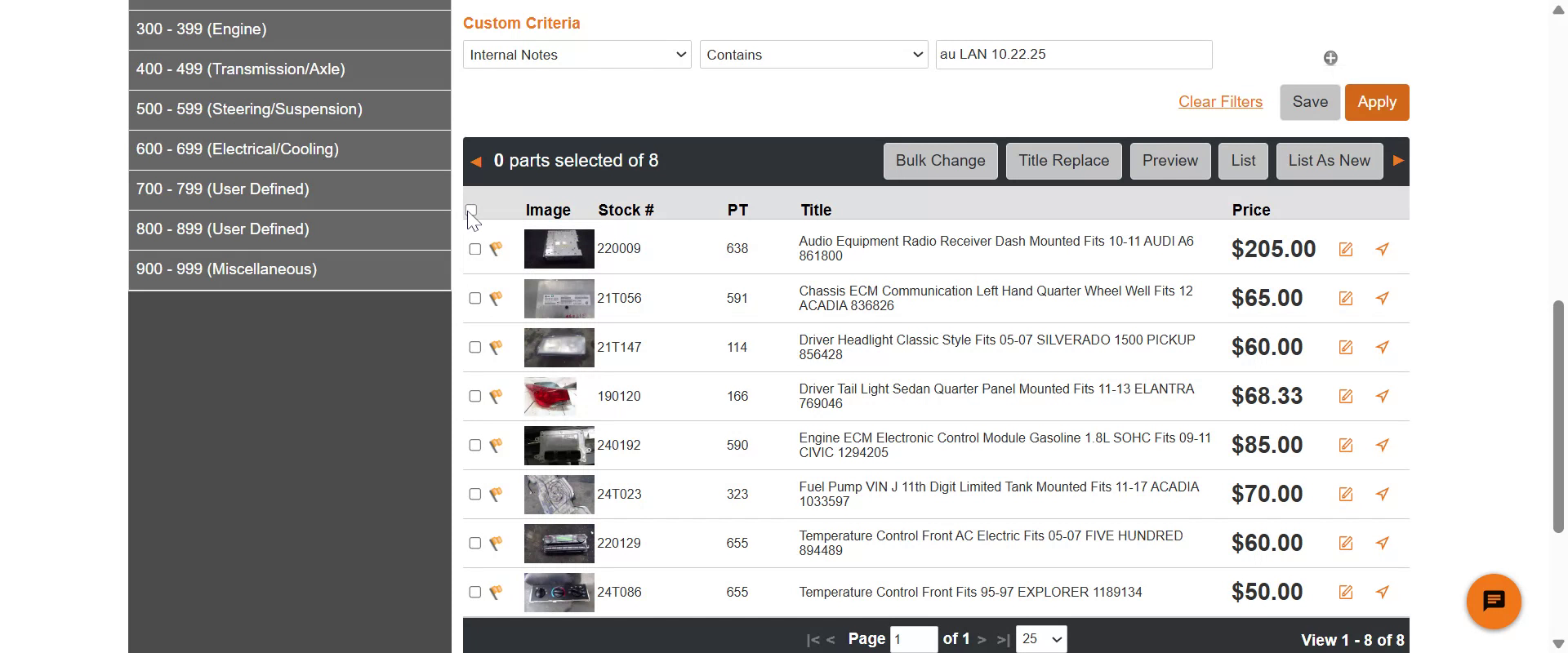Open edit icon for stock 220129

1346,544
